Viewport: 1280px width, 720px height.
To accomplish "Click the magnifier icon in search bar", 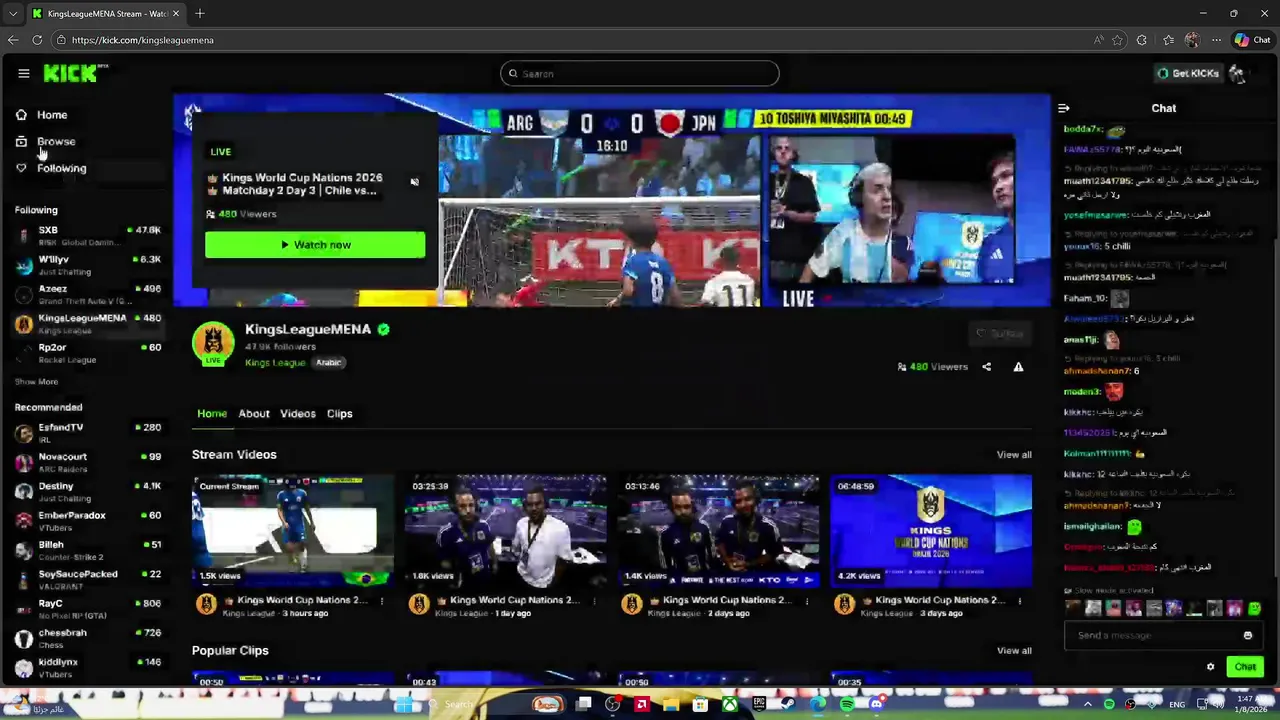I will click(x=513, y=73).
